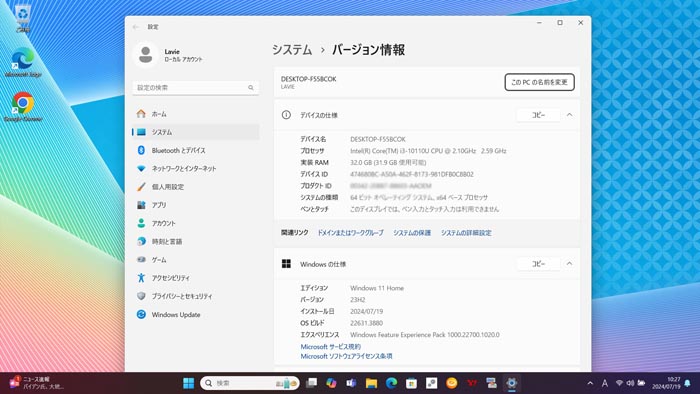Click the processor value Intel Core i3-10110U

(x=428, y=151)
